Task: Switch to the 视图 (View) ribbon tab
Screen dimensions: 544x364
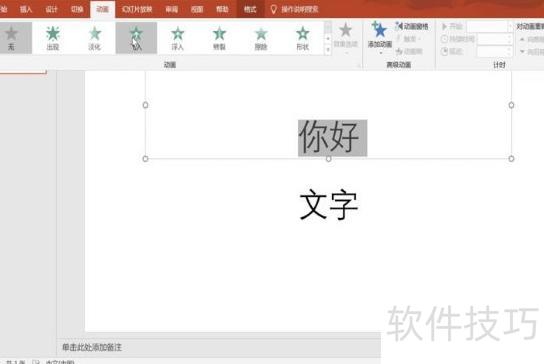Action: 197,9
